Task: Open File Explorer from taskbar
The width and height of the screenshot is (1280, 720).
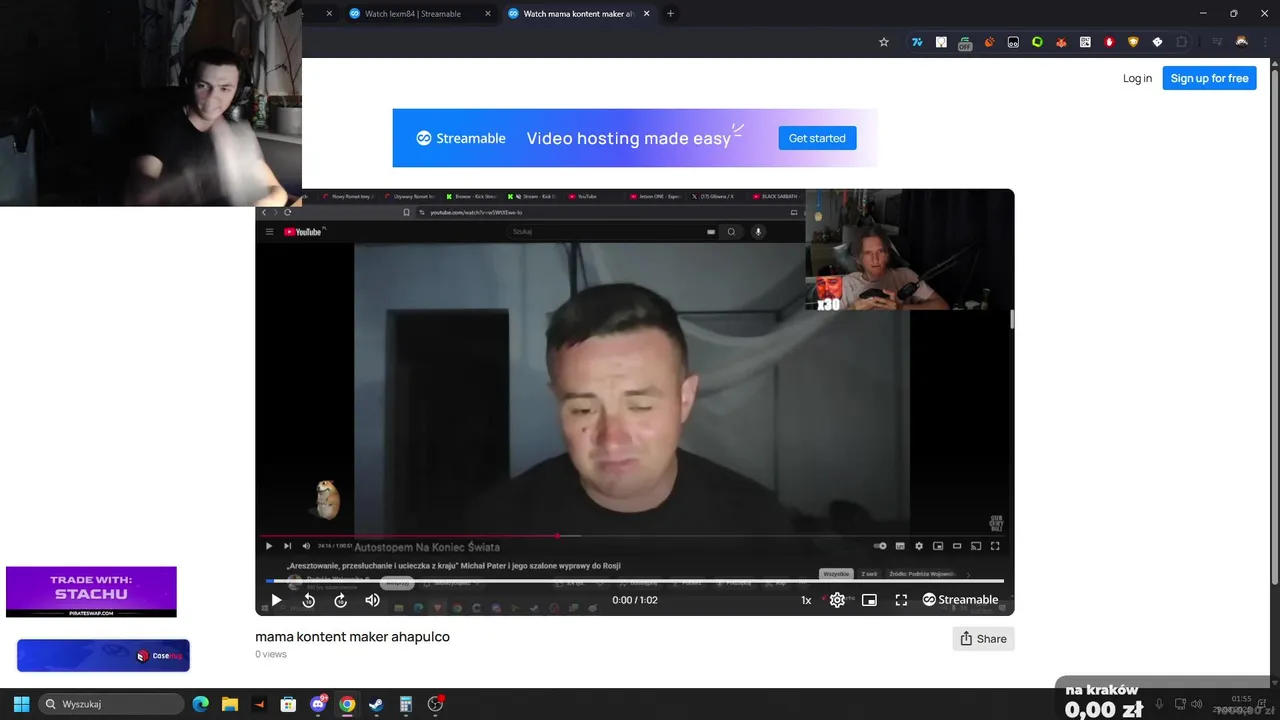Action: coord(229,704)
